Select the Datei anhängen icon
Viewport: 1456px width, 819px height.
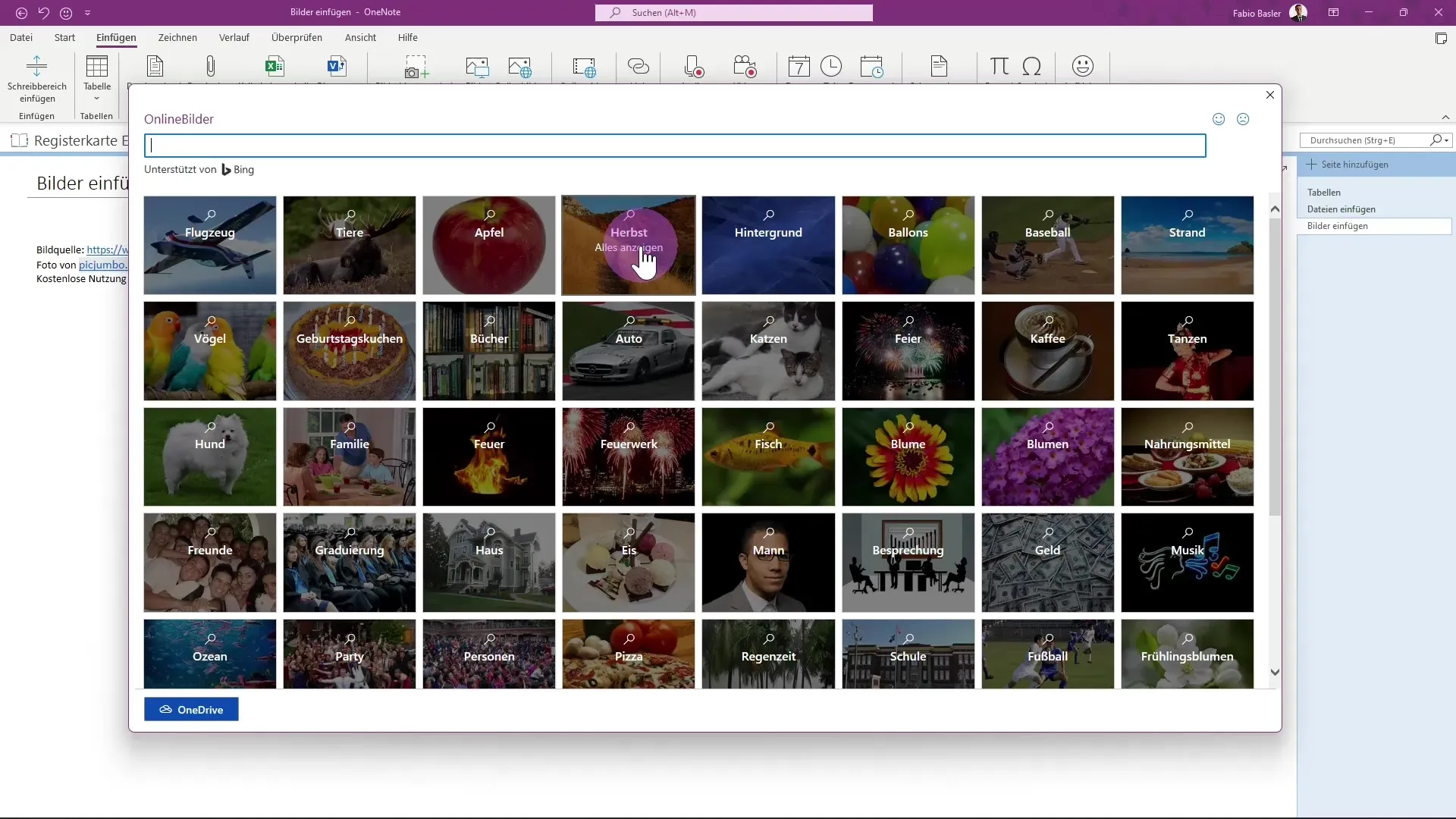(211, 66)
